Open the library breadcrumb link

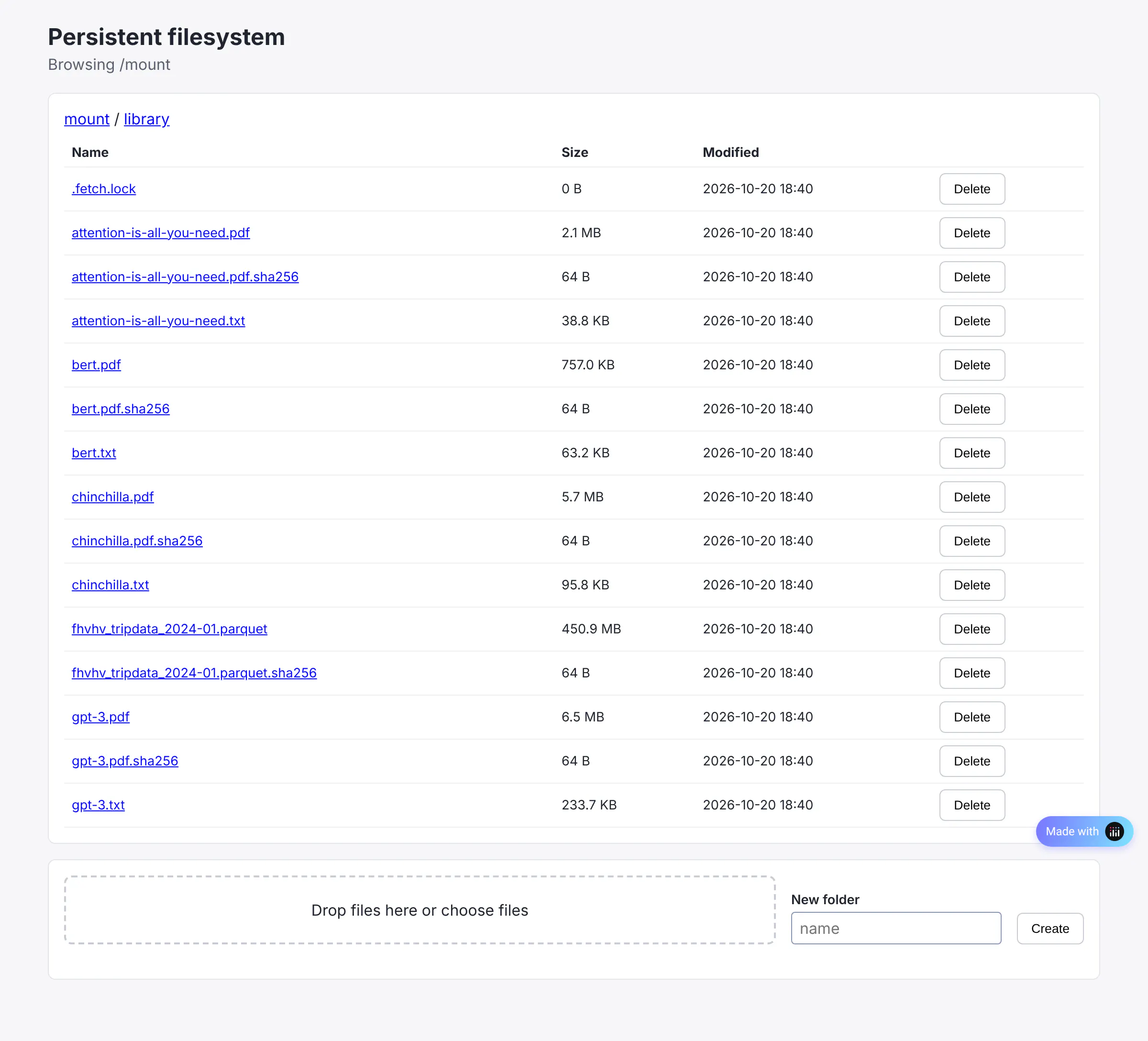[x=146, y=119]
